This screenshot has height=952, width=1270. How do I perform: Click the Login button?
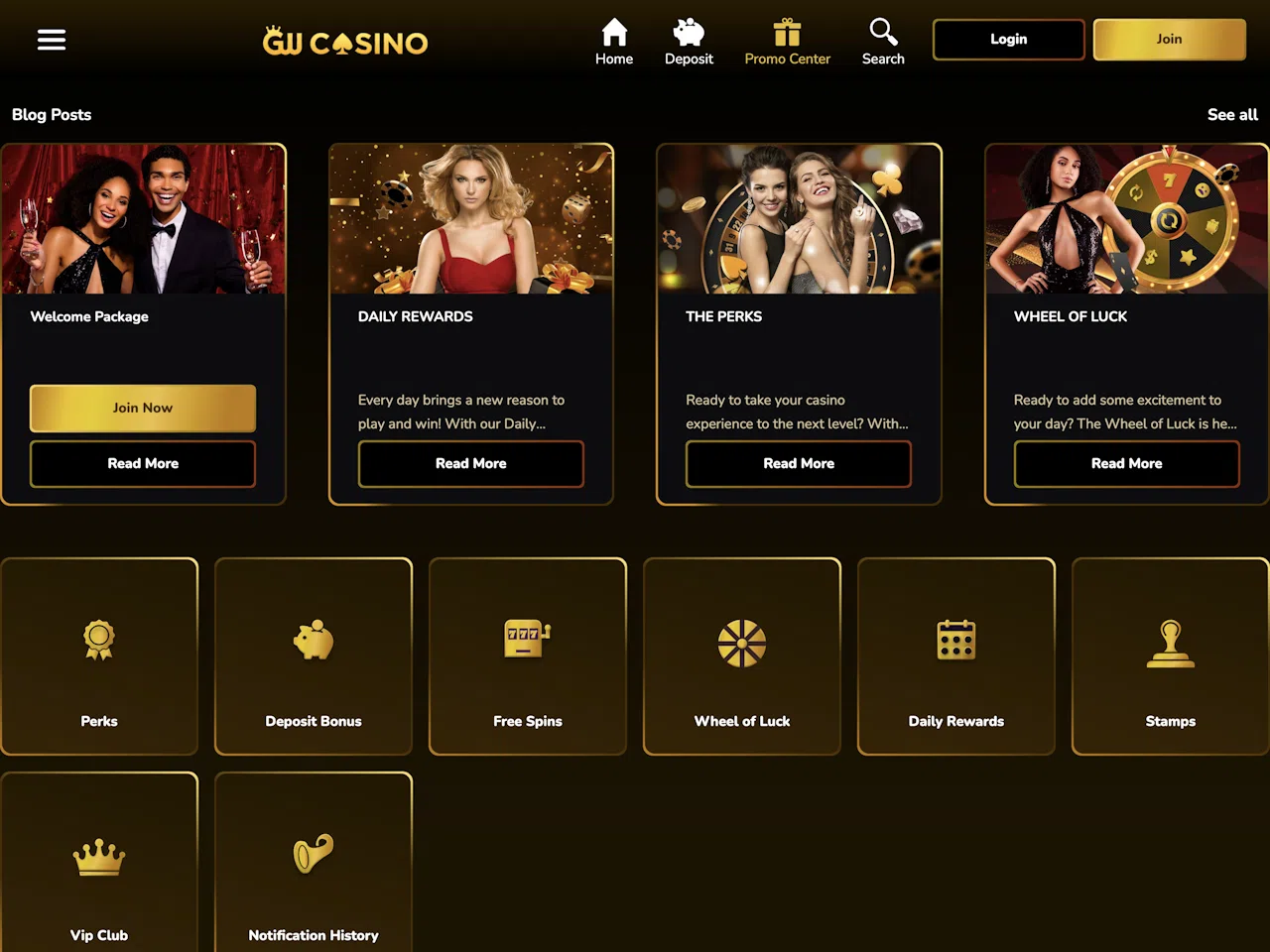(1009, 40)
